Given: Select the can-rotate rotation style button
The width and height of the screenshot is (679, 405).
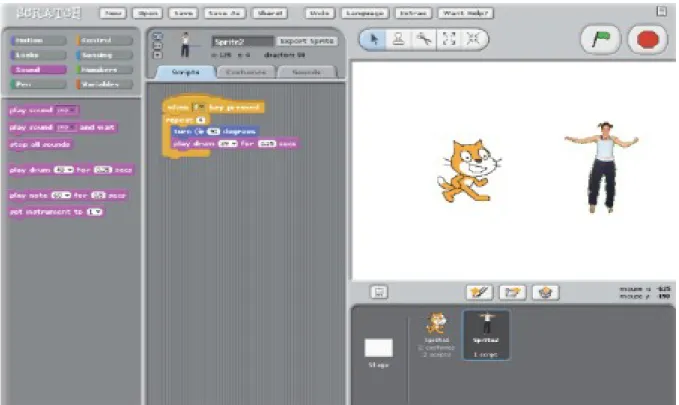Looking at the screenshot, I should (x=158, y=36).
